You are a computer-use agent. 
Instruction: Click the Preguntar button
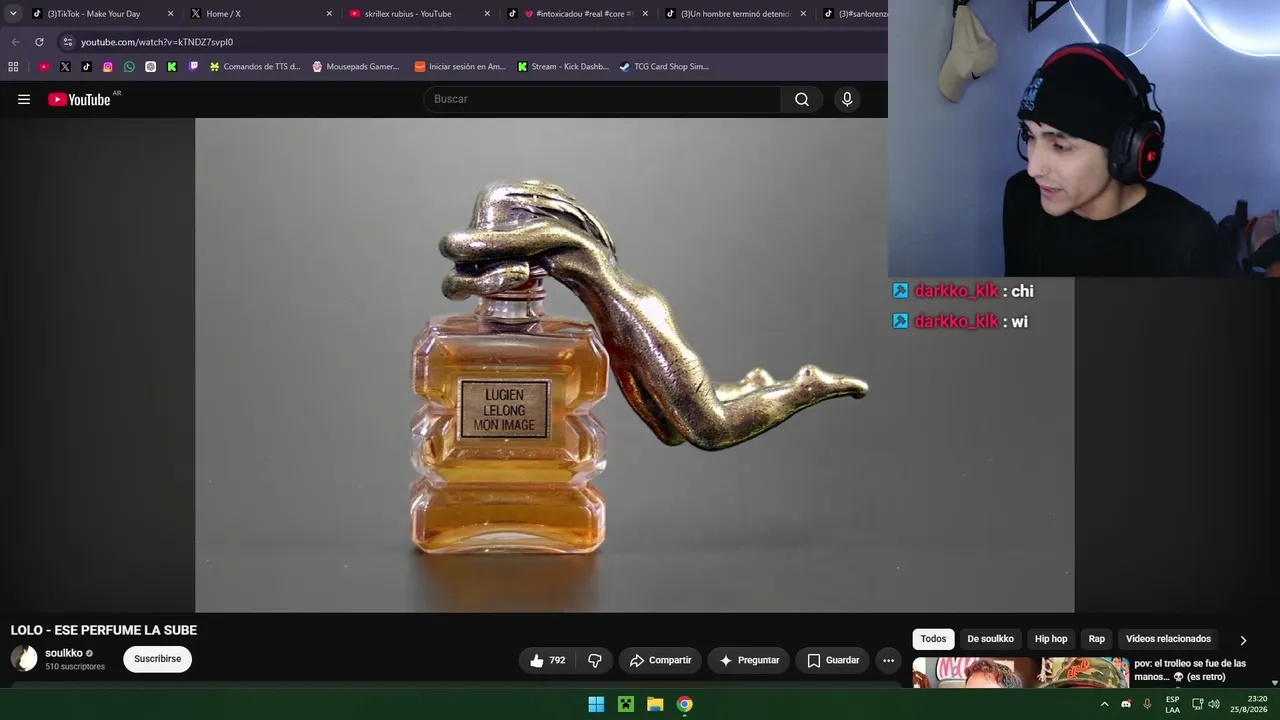click(749, 660)
